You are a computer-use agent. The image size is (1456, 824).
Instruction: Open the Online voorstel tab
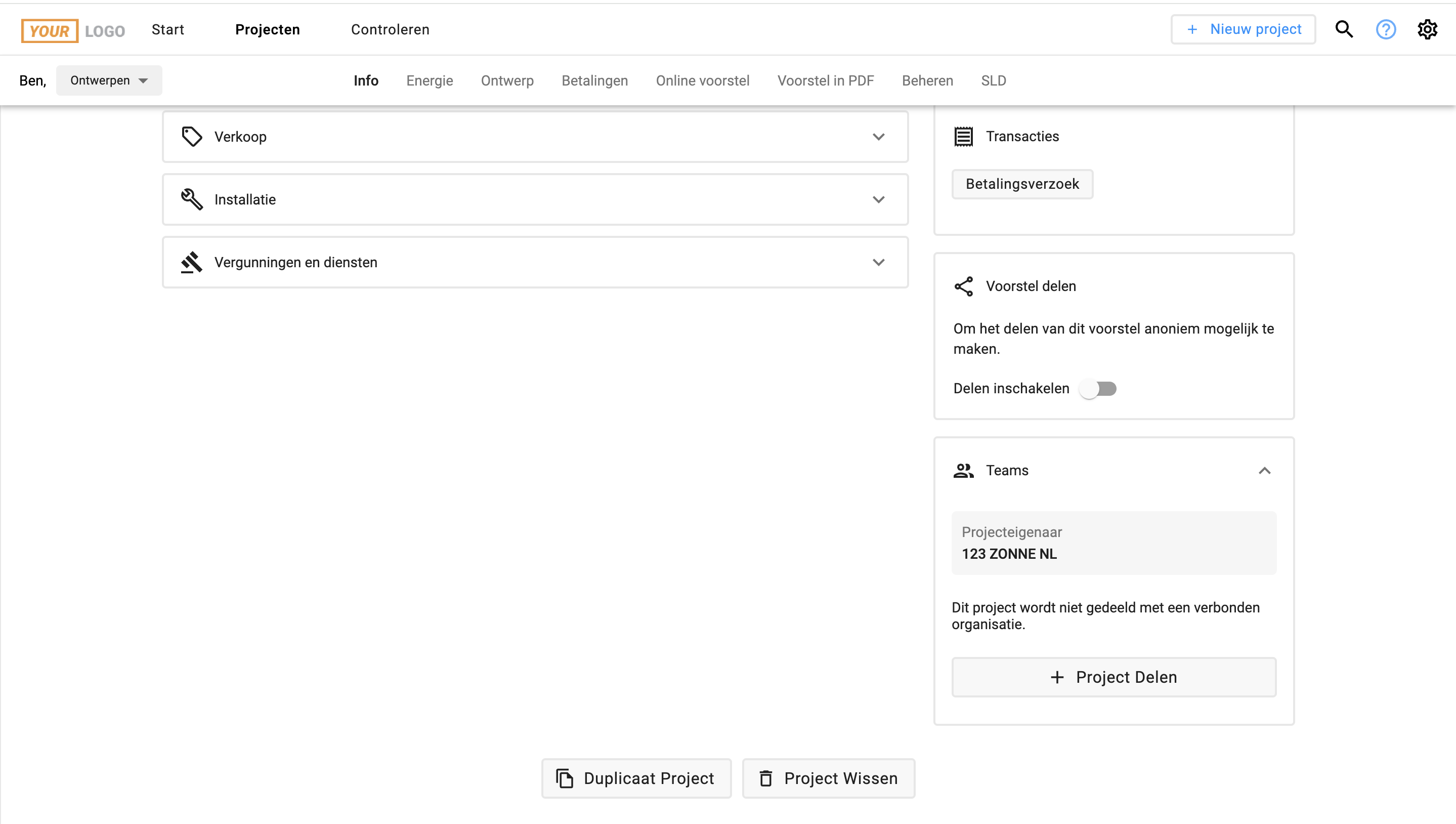[703, 80]
